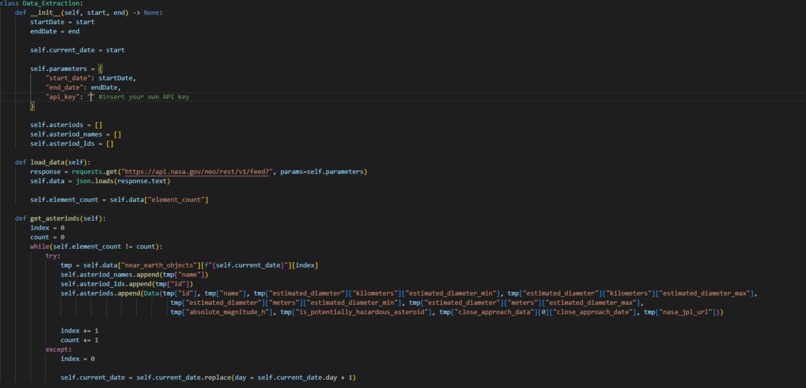Click the "nasa_jpl_url" string

click(685, 312)
